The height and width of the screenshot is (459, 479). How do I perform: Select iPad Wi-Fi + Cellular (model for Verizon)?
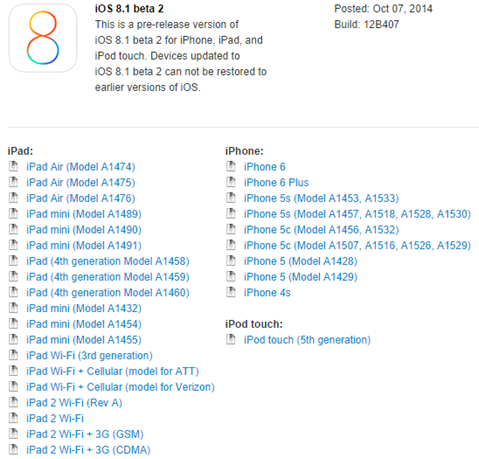coord(120,387)
